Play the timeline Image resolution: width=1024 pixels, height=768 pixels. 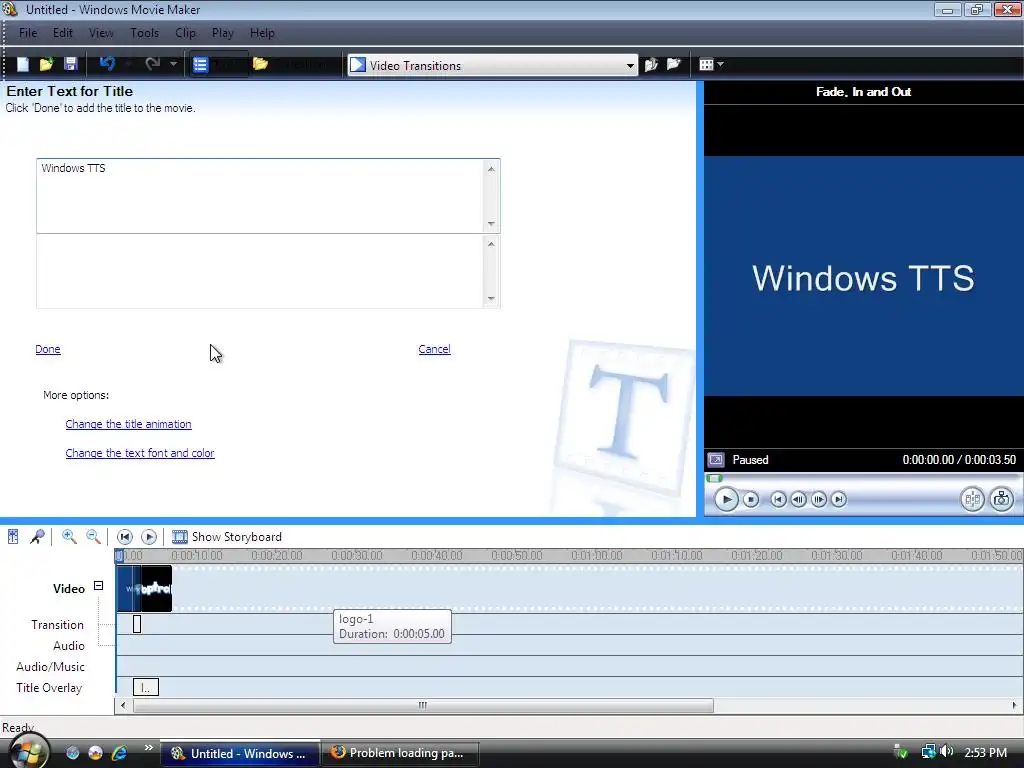[149, 537]
